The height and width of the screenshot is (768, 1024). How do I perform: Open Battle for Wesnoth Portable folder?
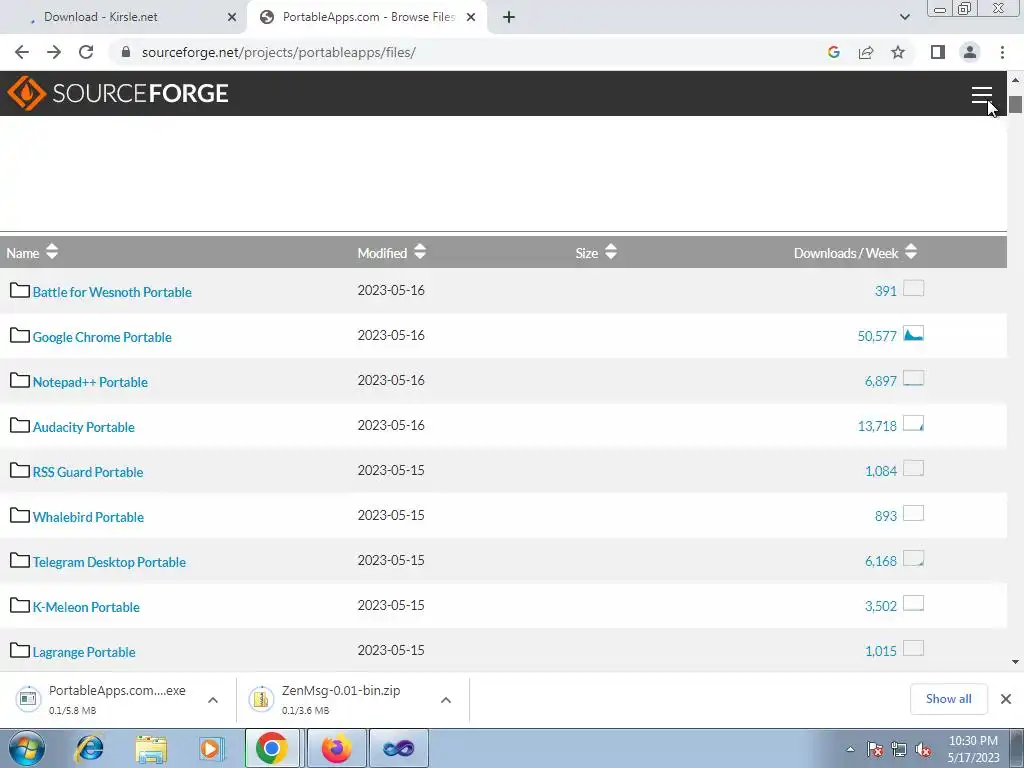(112, 292)
